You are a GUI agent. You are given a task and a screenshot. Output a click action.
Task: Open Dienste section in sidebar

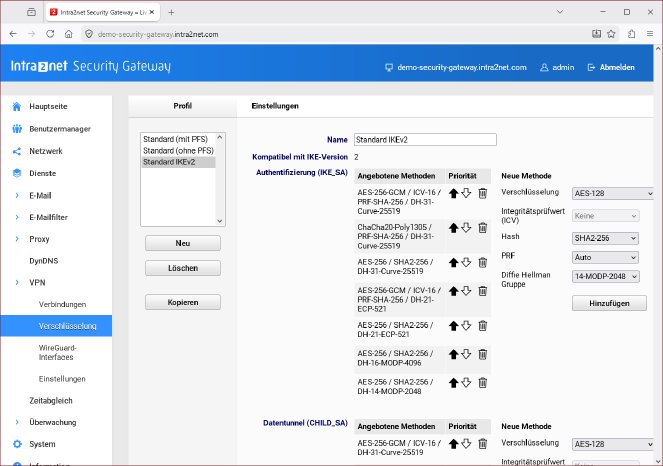42,173
